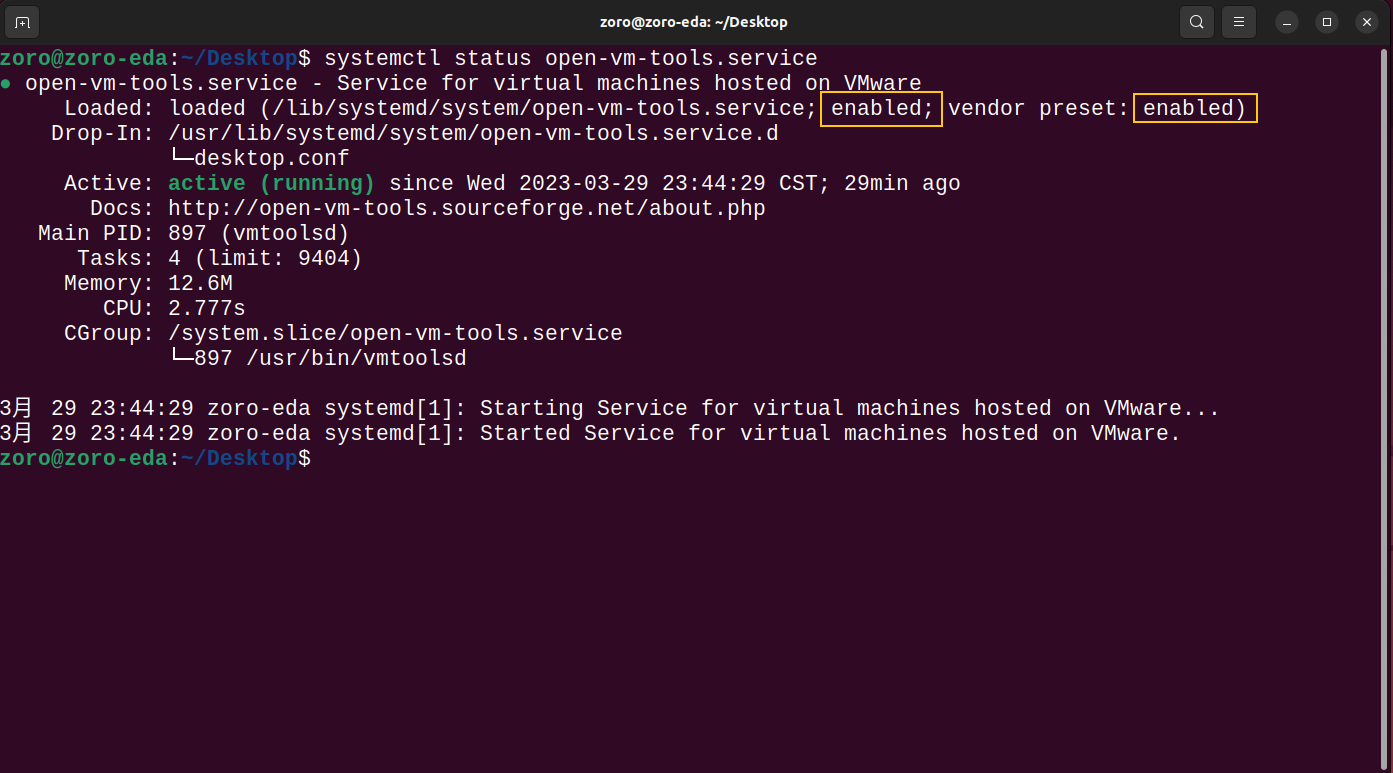Click the typed systemctl status command text
Viewport: 1393px width, 773px height.
571,59
